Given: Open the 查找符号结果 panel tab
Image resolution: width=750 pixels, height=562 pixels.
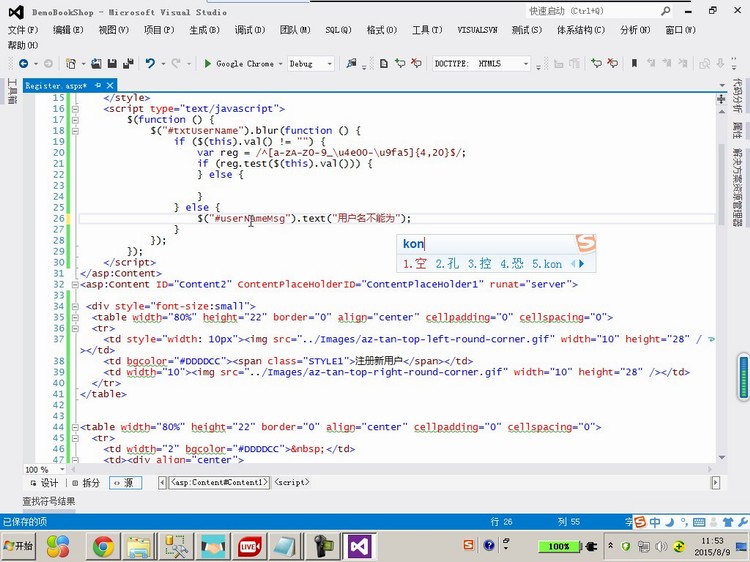Looking at the screenshot, I should pyautogui.click(x=49, y=501).
